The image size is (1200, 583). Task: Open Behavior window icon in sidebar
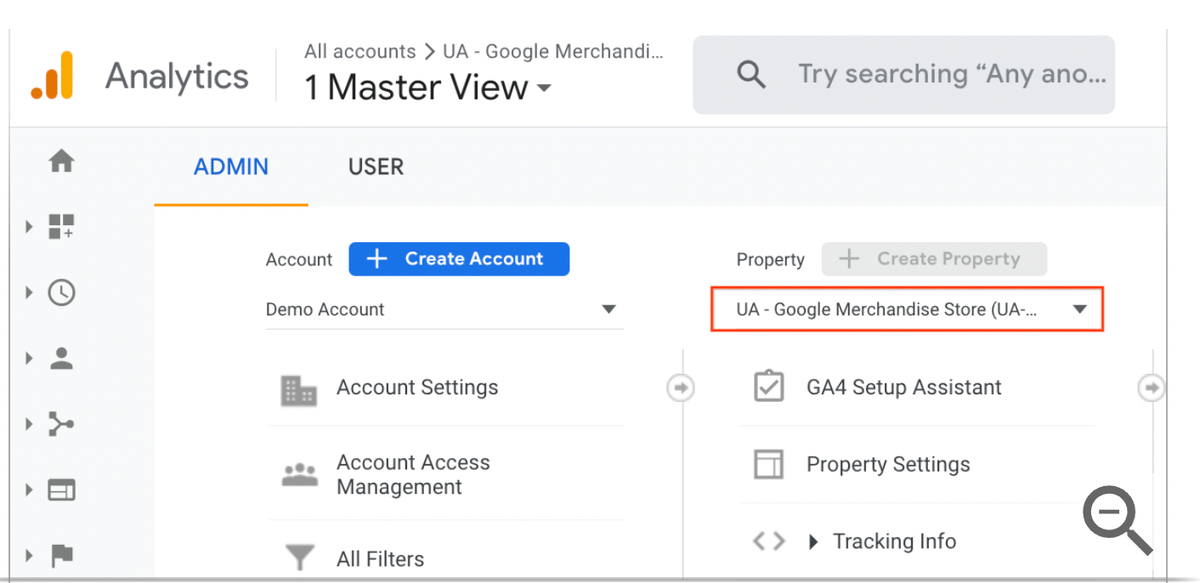point(62,490)
